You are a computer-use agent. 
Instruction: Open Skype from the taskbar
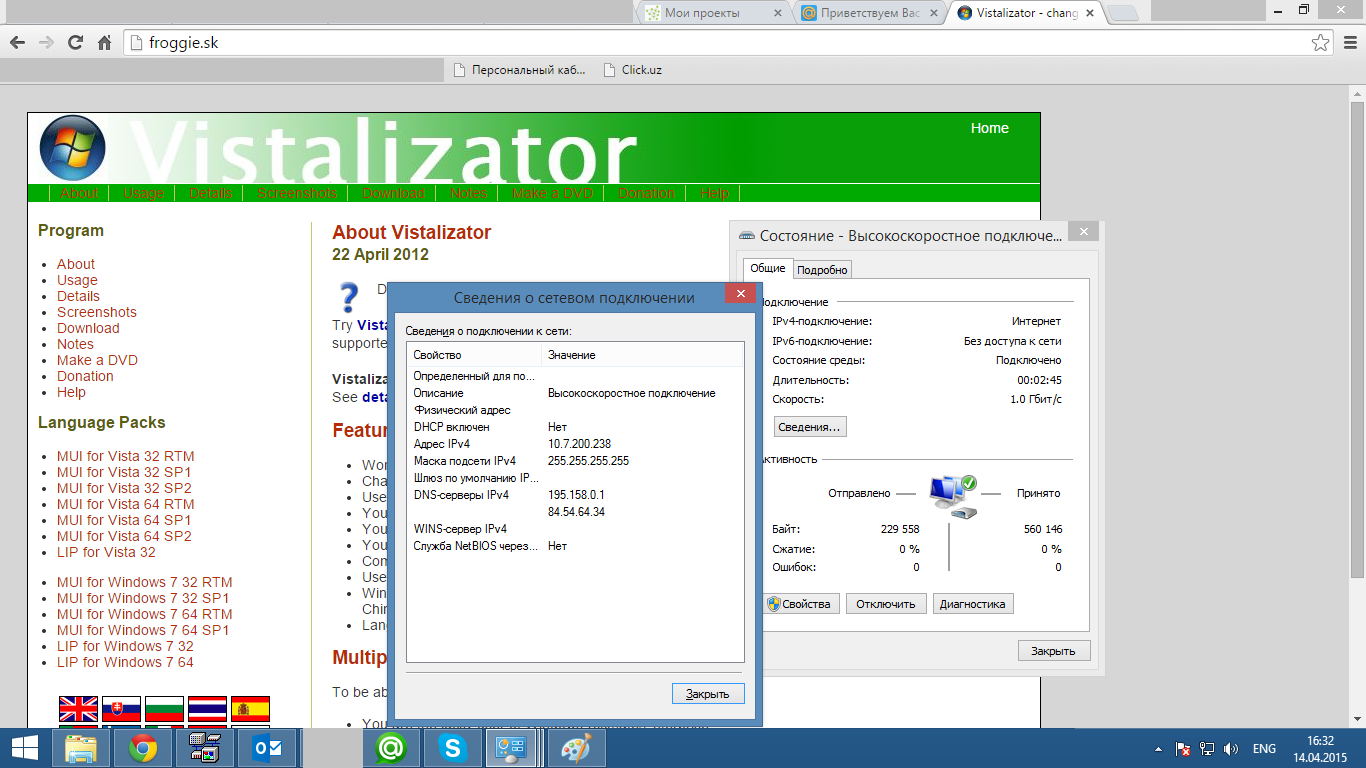tap(453, 748)
